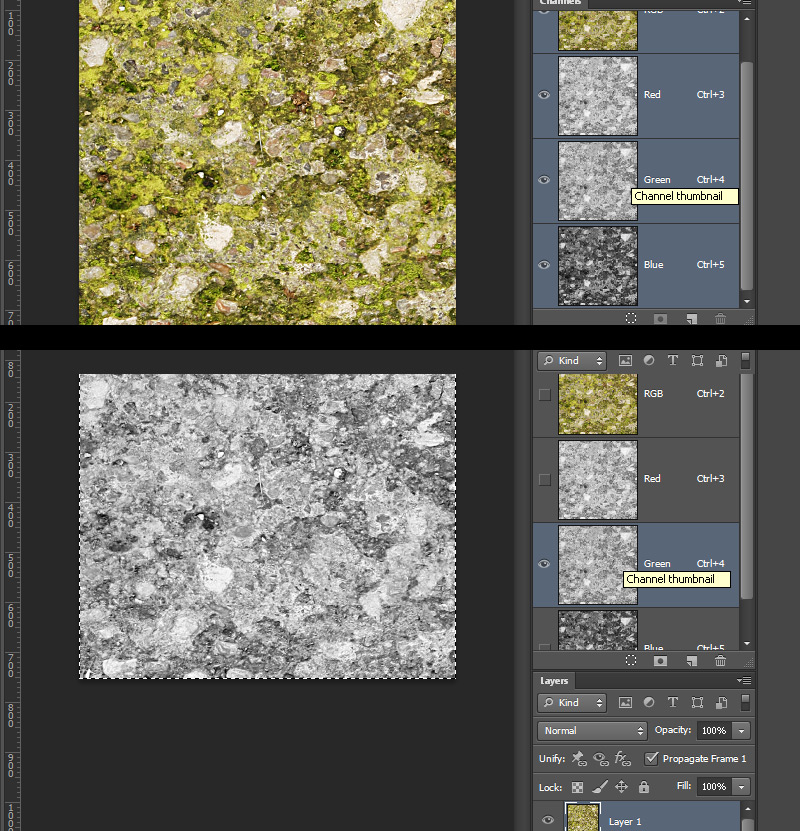This screenshot has height=831, width=800.
Task: Load channel as selection in upper Channels panel
Action: tap(630, 318)
